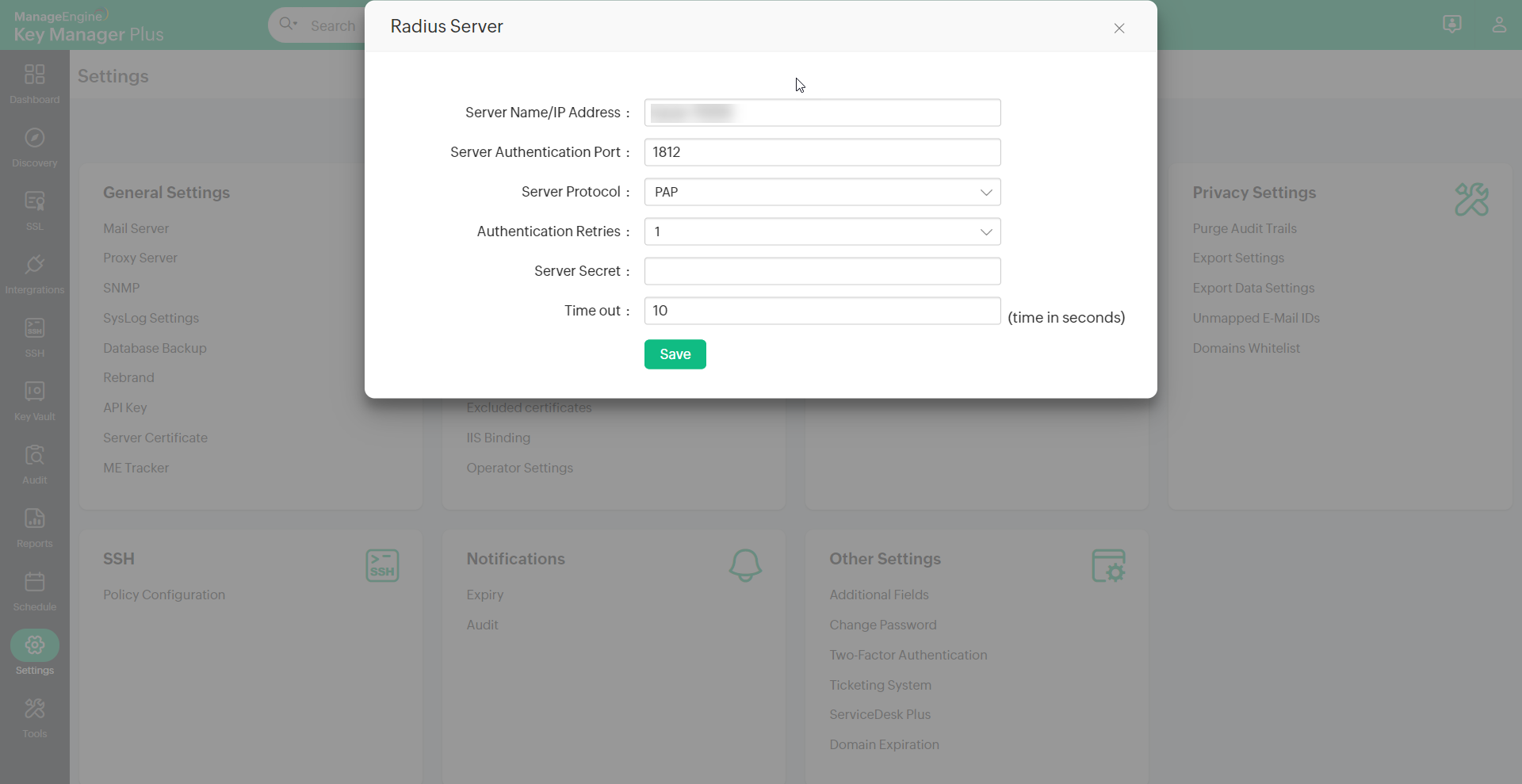
Task: Click the user profile icon
Action: pyautogui.click(x=1498, y=25)
